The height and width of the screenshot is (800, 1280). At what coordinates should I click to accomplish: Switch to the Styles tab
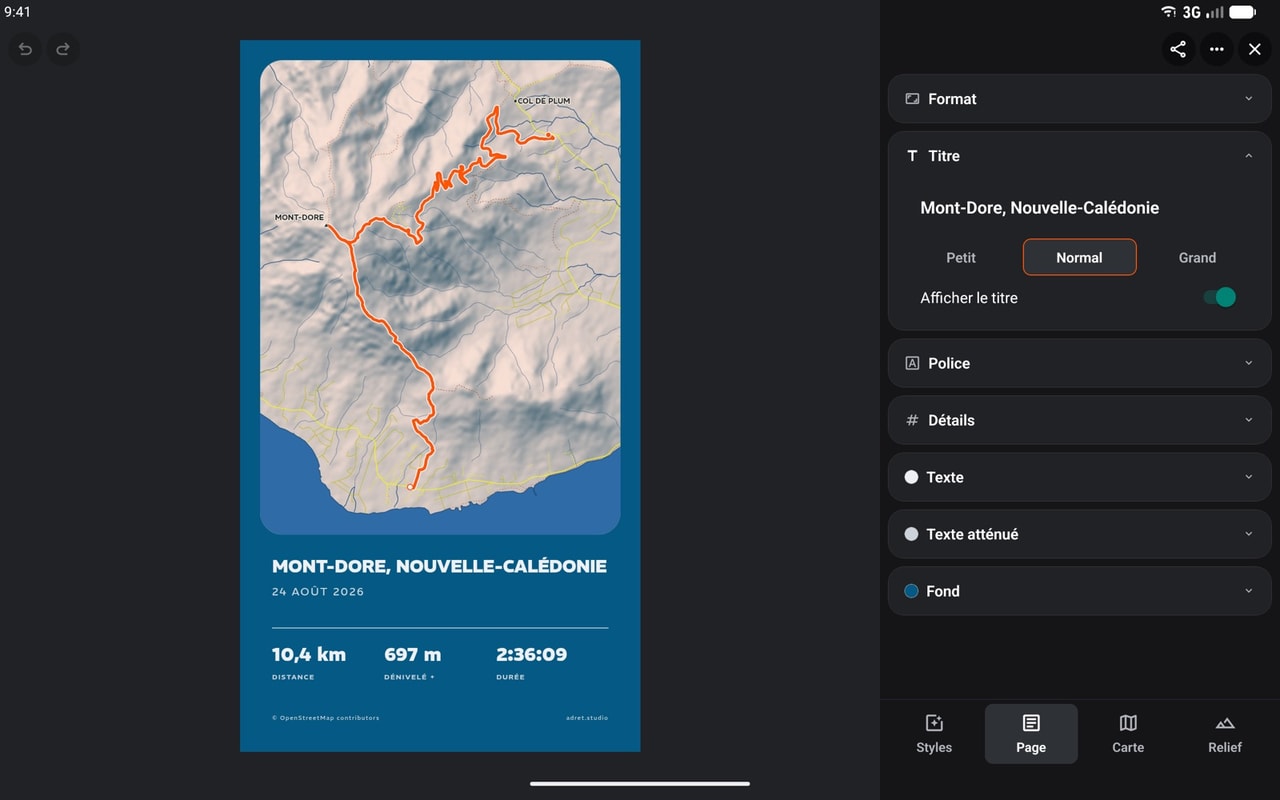(934, 734)
